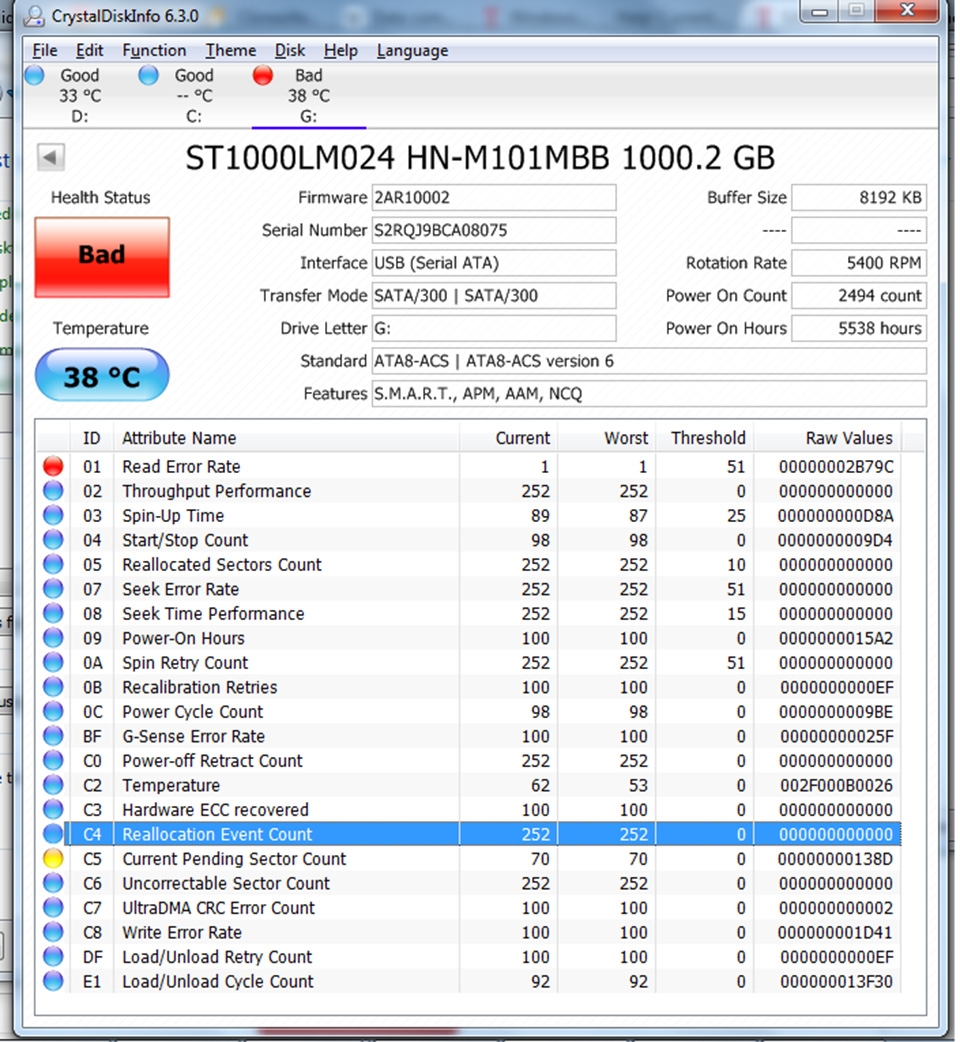Click the back navigation arrow
960x1042 pixels.
(50, 157)
